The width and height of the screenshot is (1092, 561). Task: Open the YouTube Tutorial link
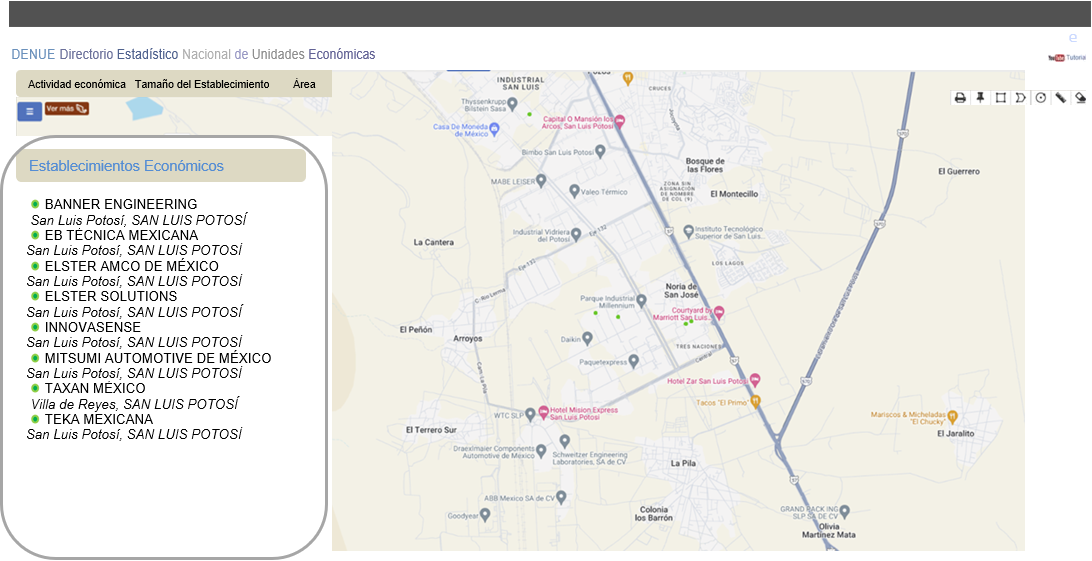pos(1067,58)
